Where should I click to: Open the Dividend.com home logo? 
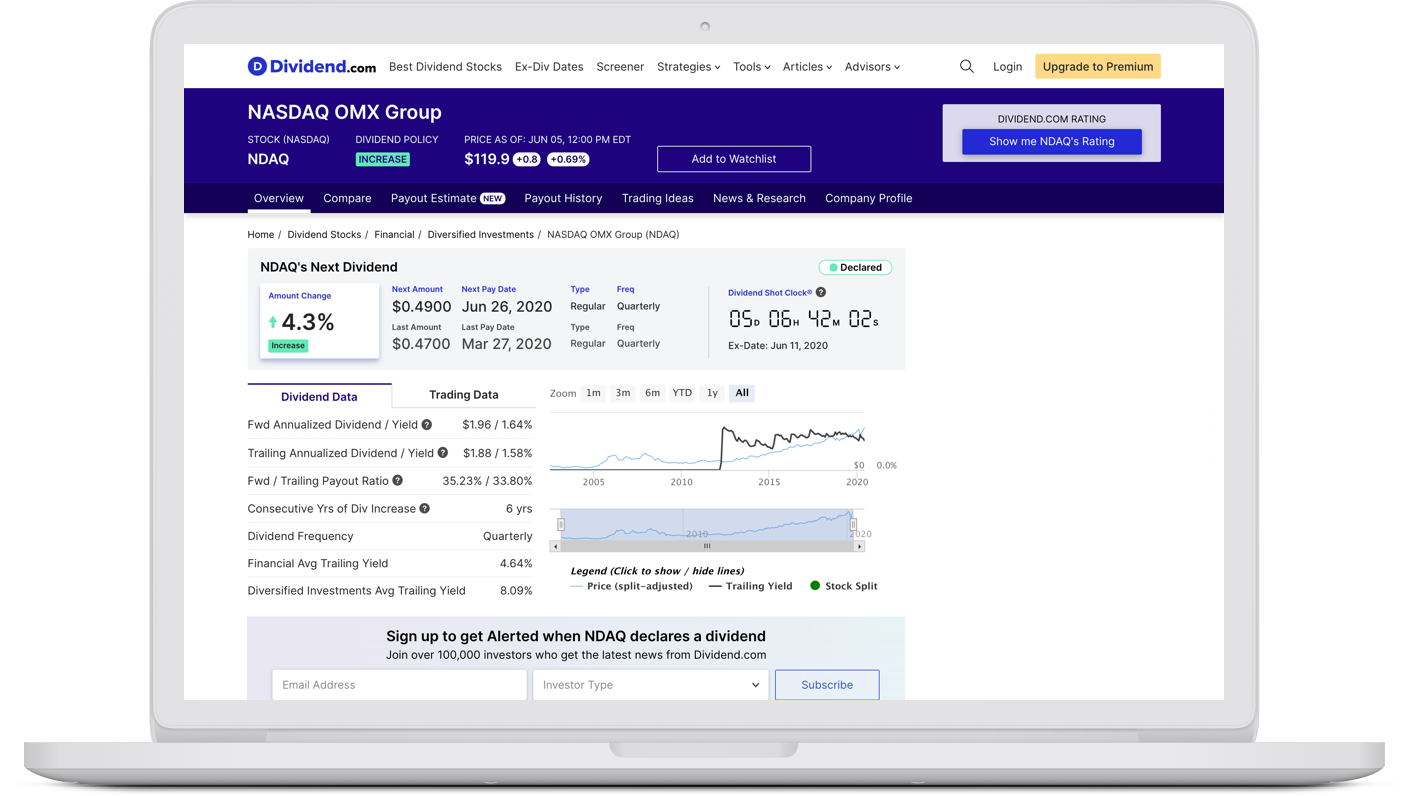click(312, 67)
